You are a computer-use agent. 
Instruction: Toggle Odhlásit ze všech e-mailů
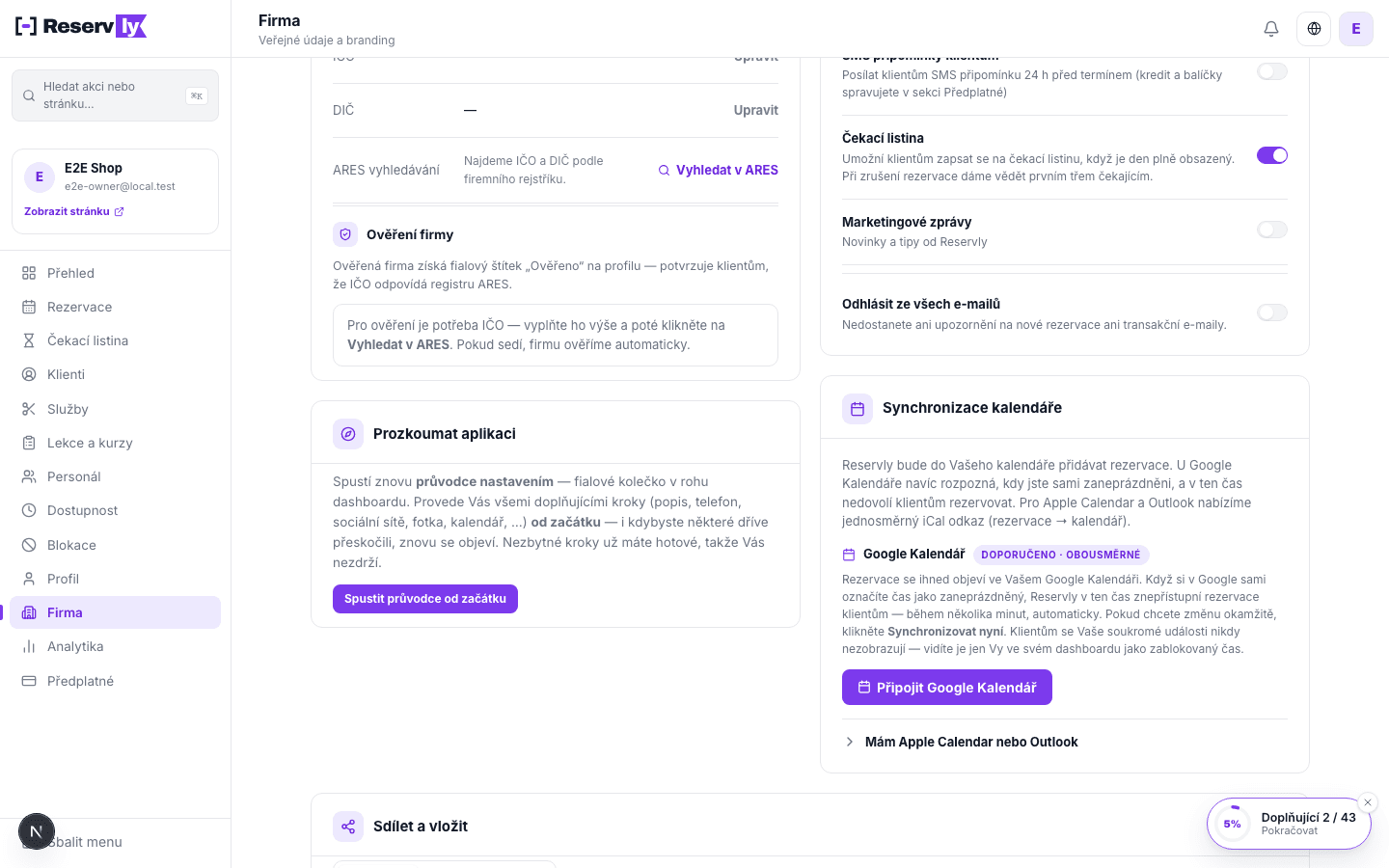[1272, 312]
